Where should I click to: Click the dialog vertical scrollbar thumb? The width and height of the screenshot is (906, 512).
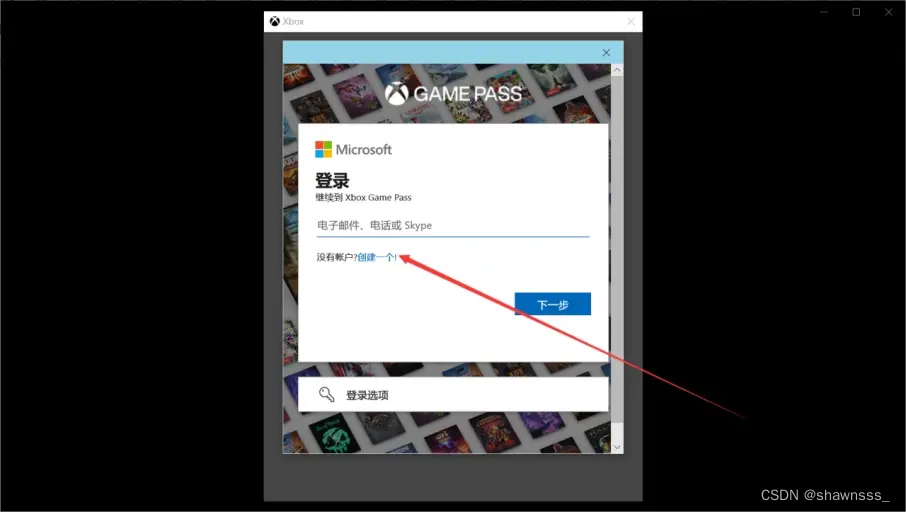click(617, 249)
